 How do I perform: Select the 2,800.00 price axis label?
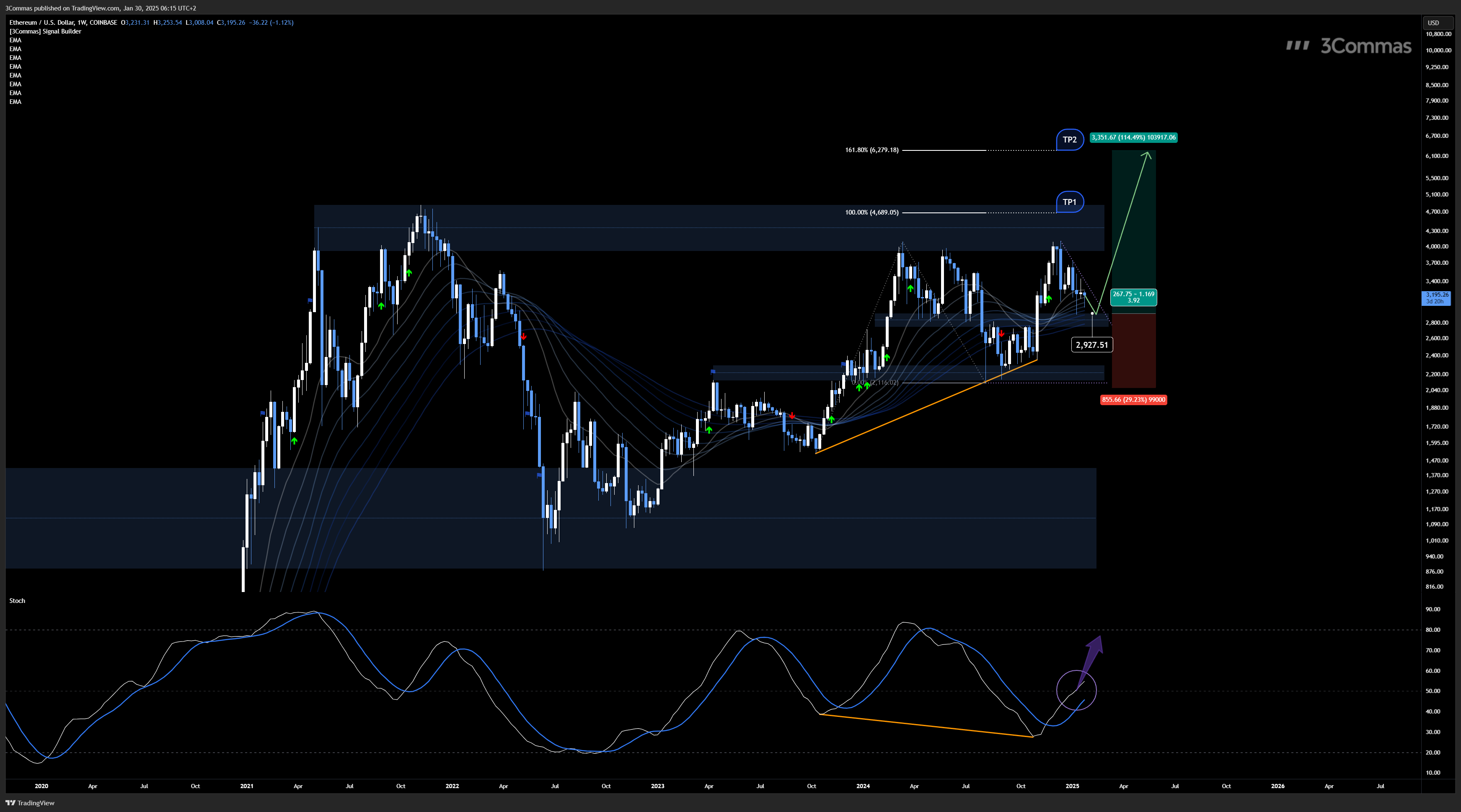1437,322
